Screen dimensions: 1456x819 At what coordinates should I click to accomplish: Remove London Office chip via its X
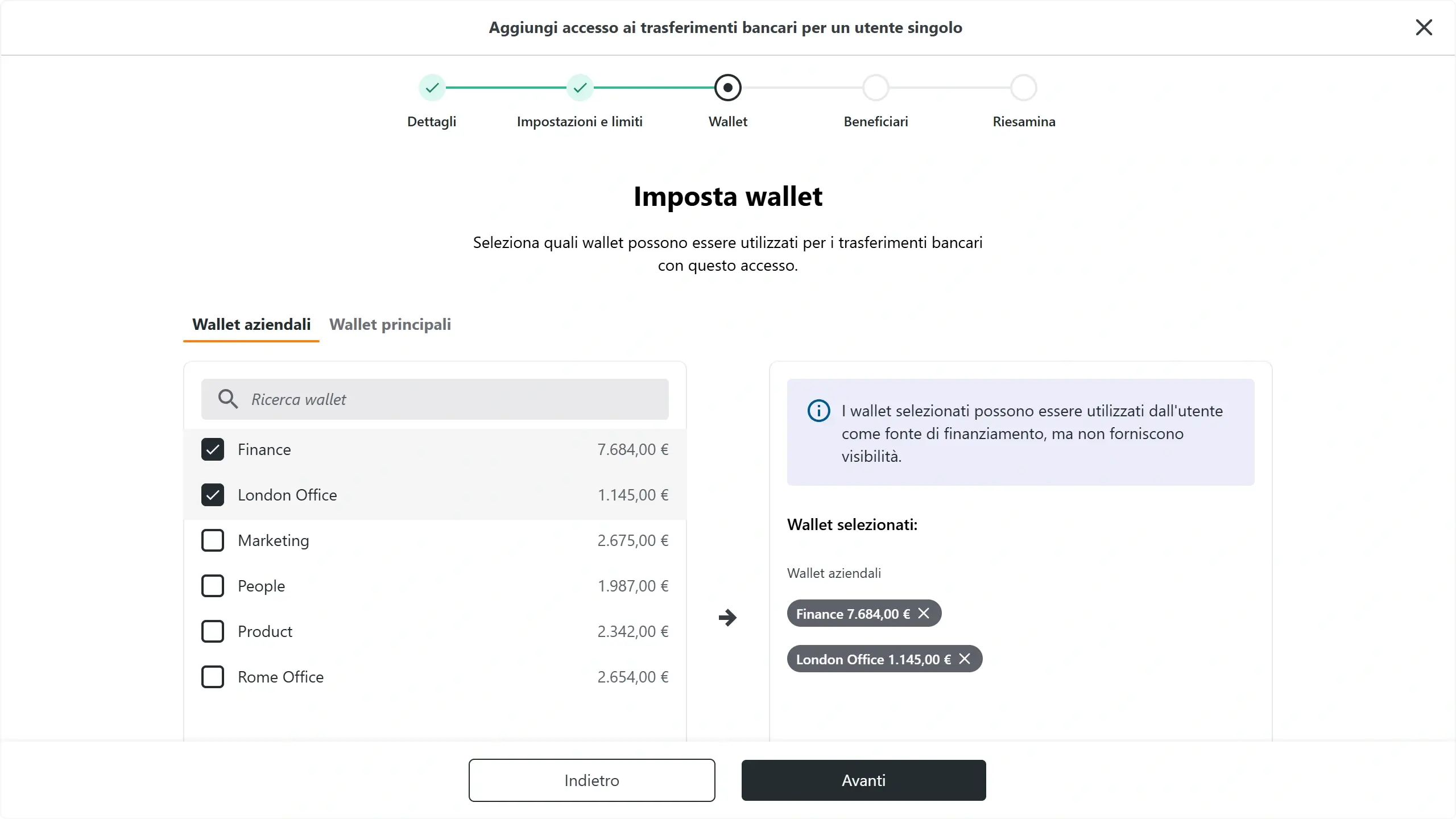coord(965,659)
